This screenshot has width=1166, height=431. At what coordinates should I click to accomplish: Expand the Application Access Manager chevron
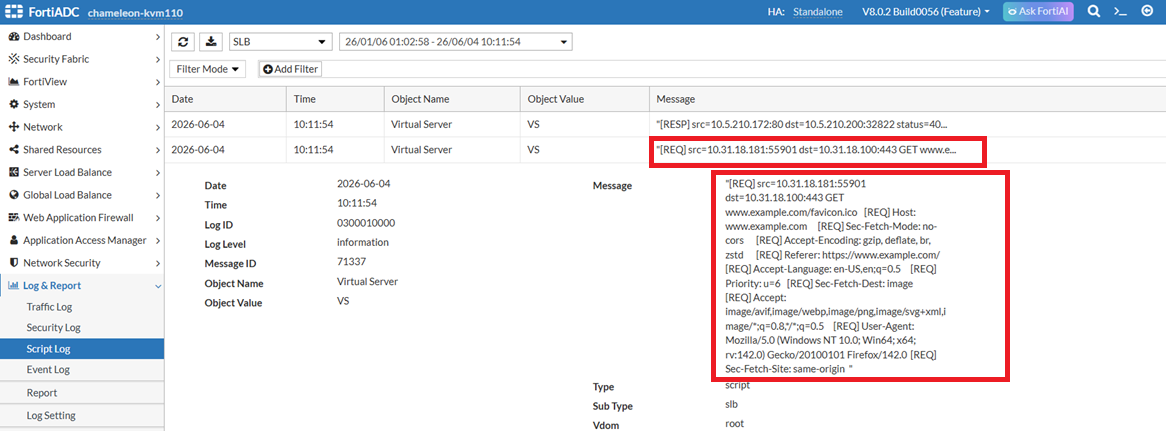point(158,241)
